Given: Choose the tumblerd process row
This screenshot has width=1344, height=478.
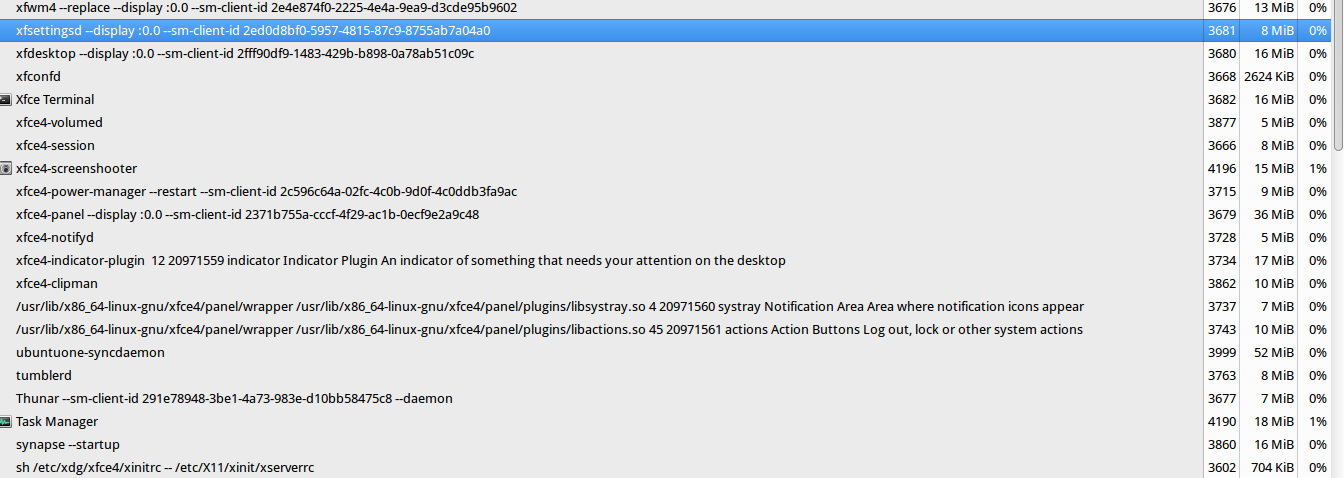Looking at the screenshot, I should 44,376.
